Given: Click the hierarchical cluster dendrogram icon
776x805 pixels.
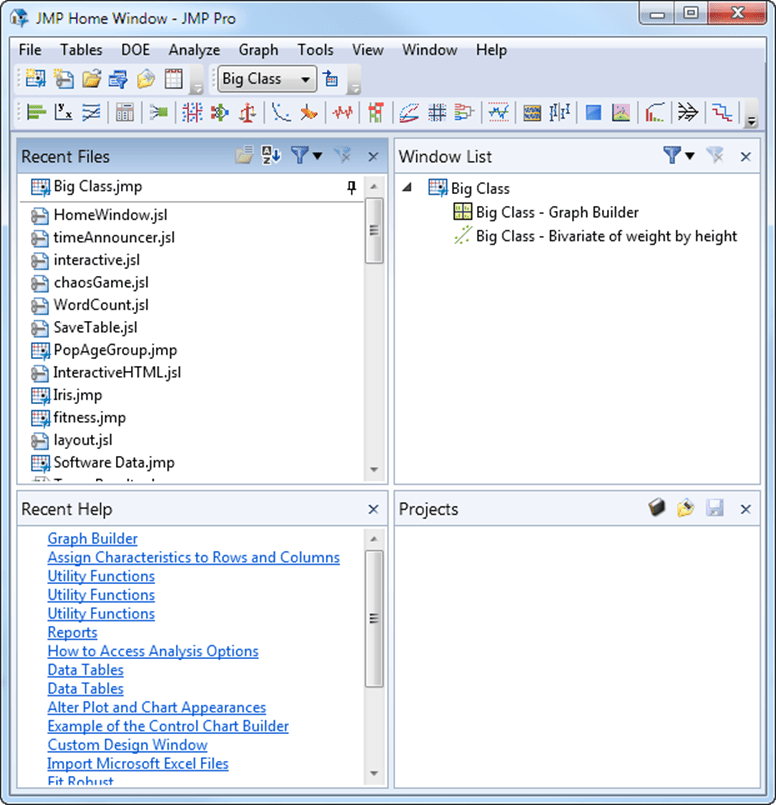Looking at the screenshot, I should [464, 112].
